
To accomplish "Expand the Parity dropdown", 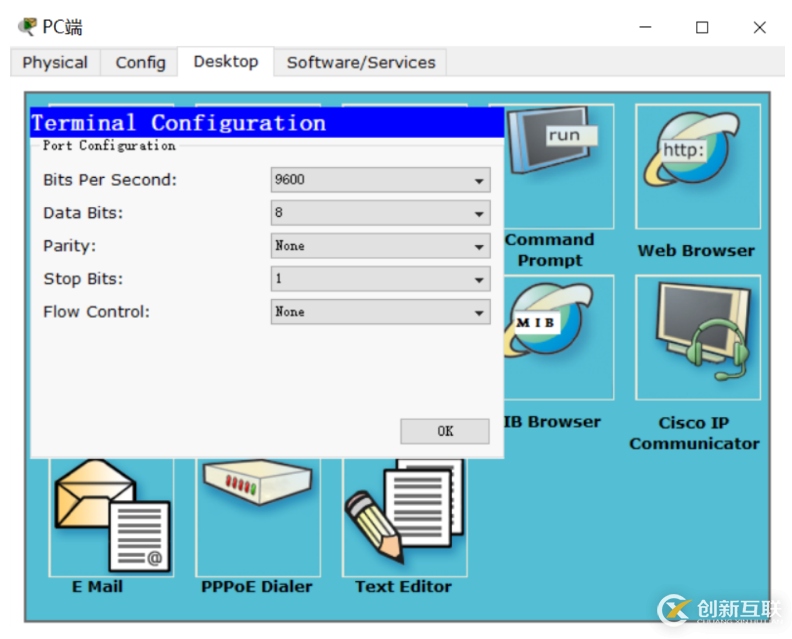I will [380, 246].
